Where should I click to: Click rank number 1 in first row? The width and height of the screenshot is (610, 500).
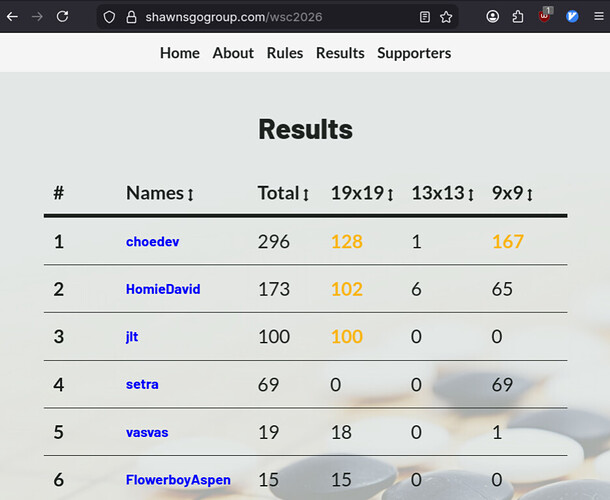point(59,242)
